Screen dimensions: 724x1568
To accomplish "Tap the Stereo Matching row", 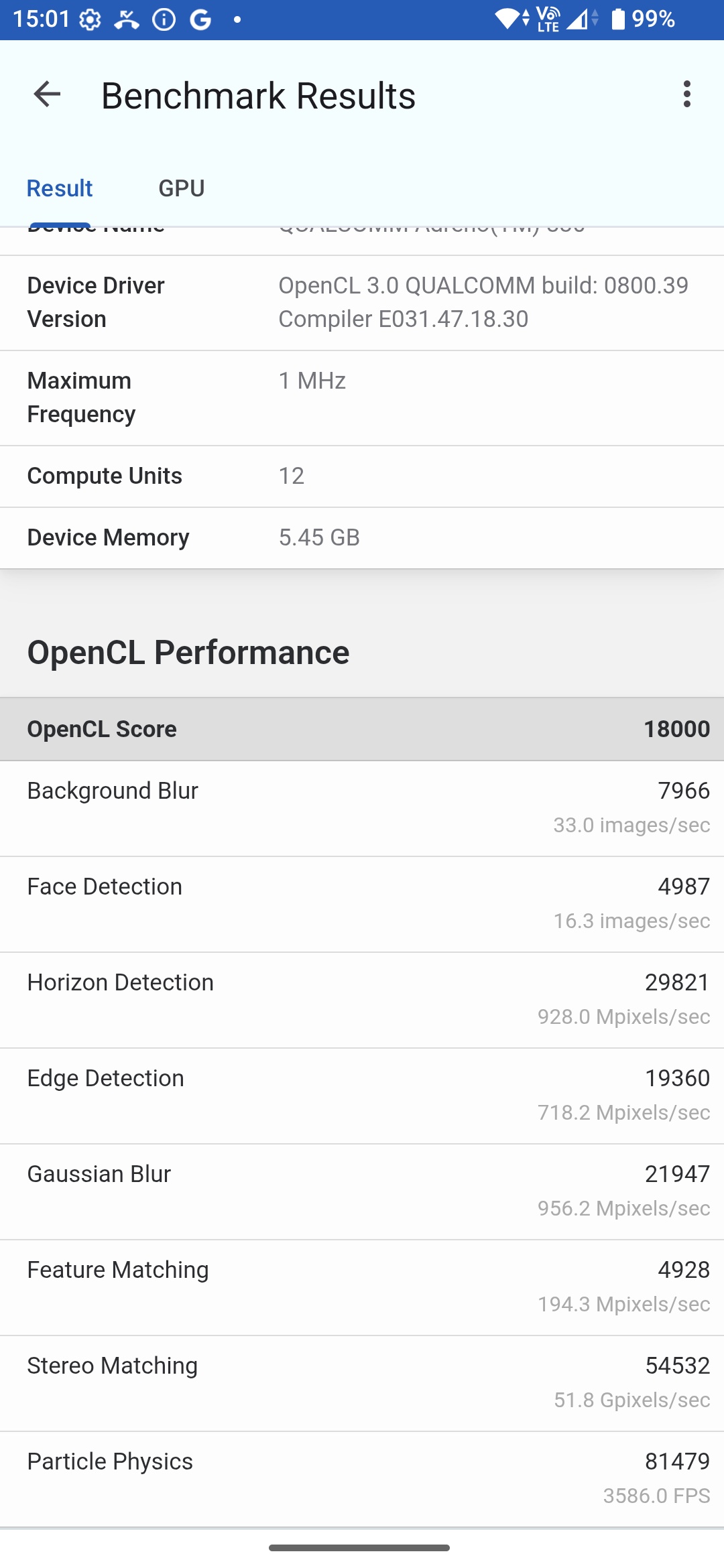I will pos(362,1383).
